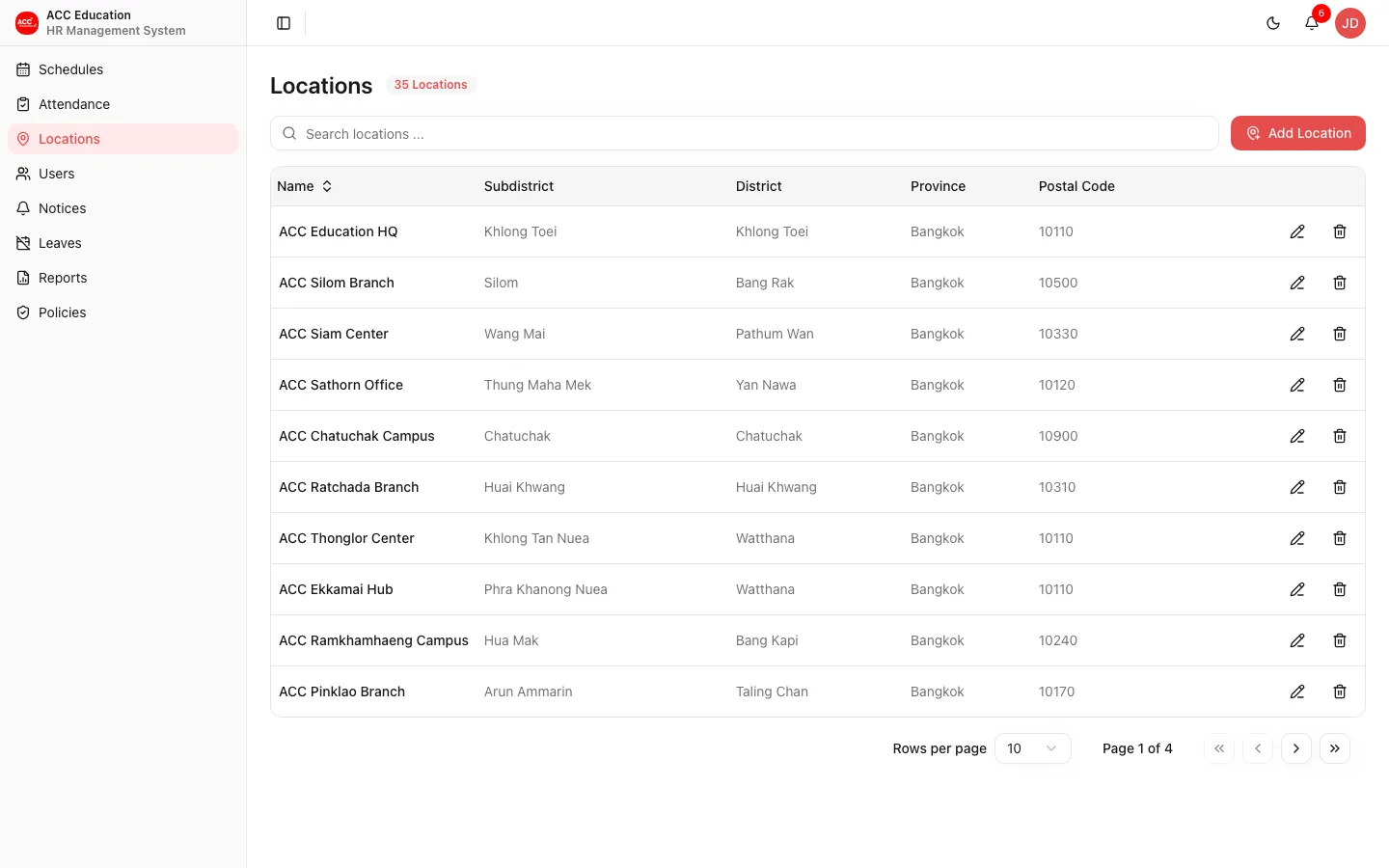The height and width of the screenshot is (868, 1389).
Task: Jump to the first page
Action: point(1219,748)
